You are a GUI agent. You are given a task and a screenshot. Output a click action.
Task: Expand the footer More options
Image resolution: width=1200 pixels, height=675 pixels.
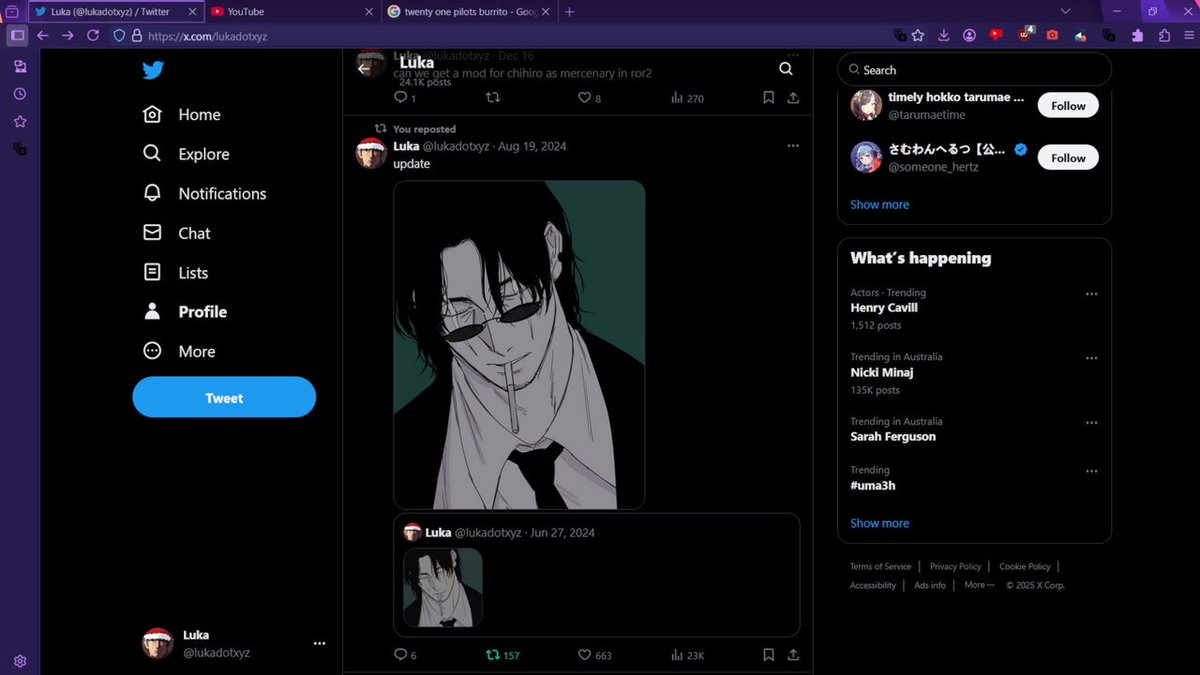[979, 585]
